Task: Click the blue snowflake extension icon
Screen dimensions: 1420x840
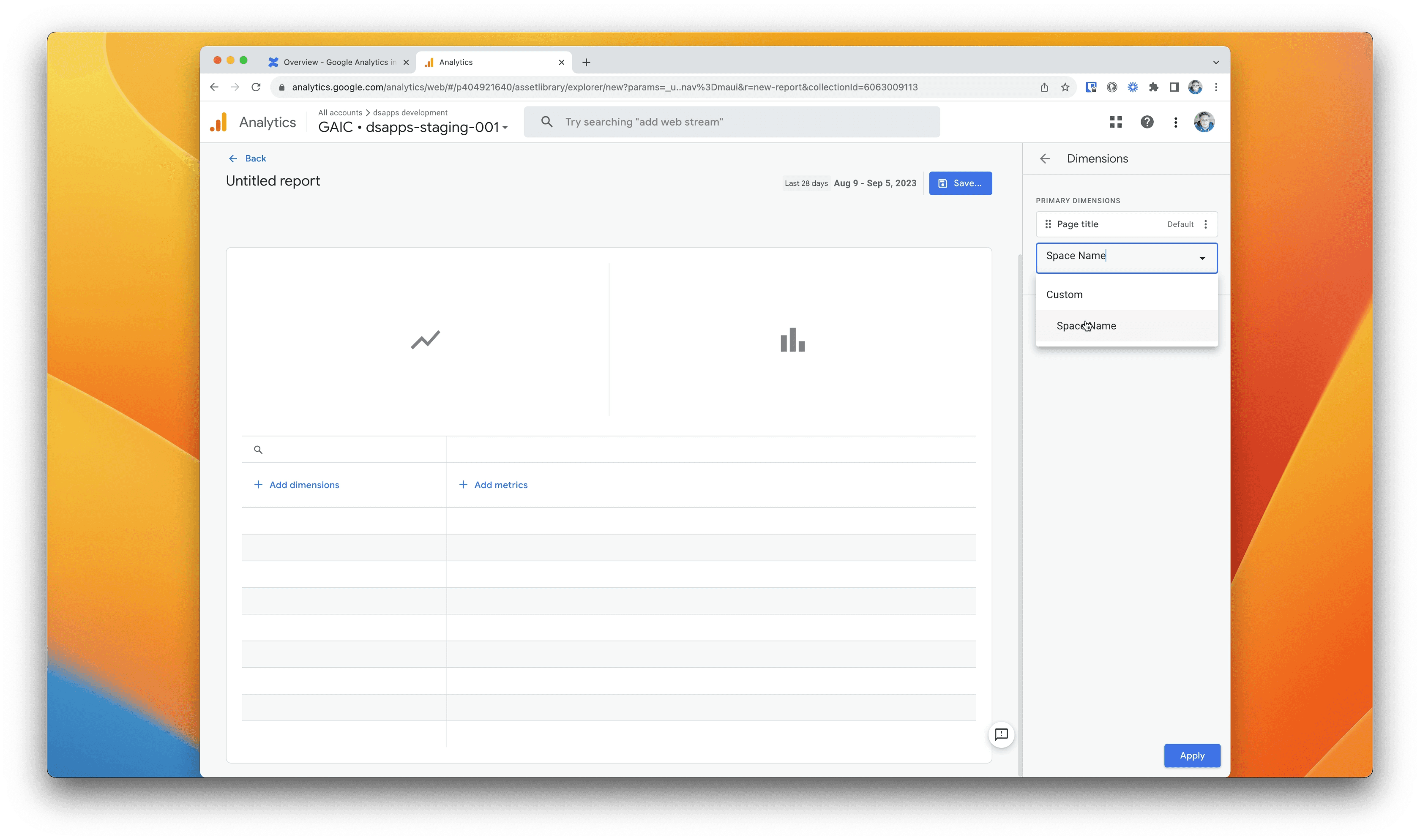Action: click(1133, 87)
